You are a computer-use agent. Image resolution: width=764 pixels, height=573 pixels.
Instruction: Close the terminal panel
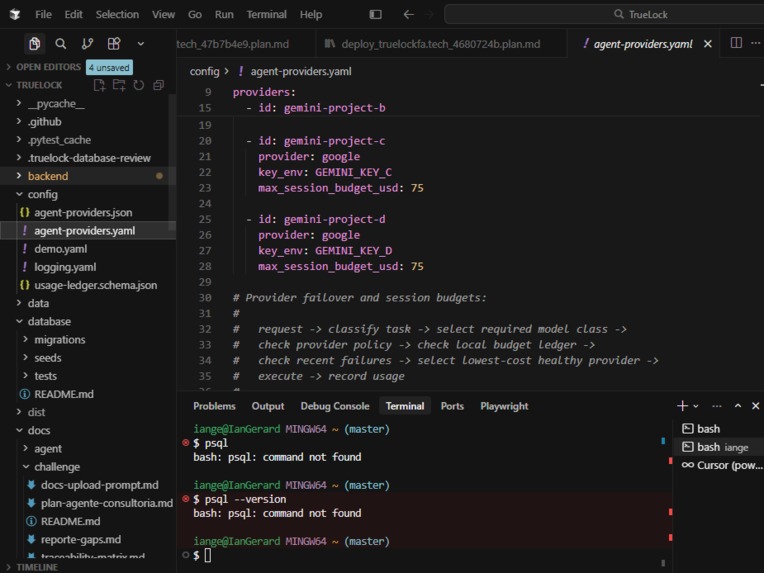pos(755,406)
